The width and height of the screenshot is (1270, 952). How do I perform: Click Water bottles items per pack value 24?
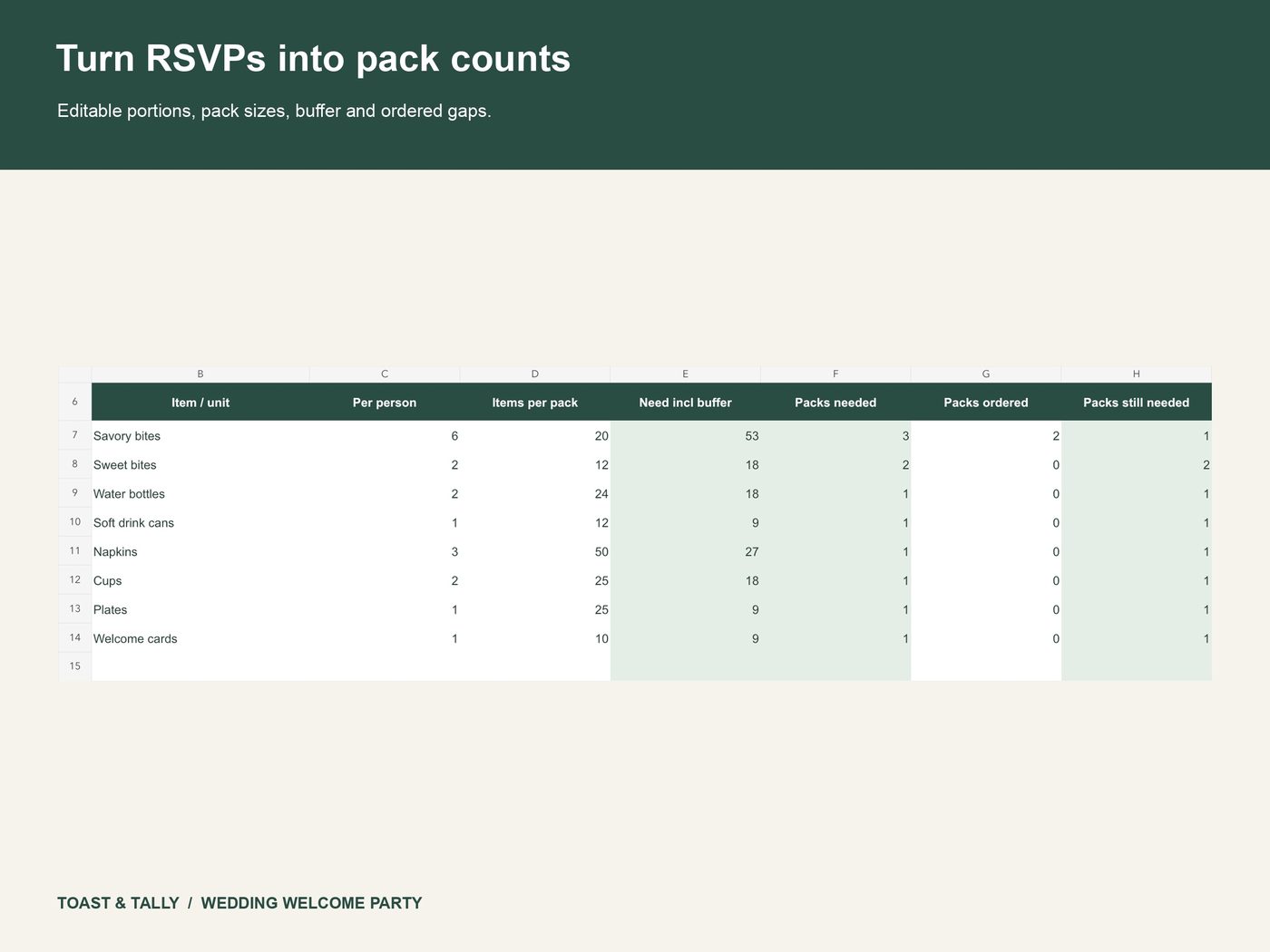point(535,494)
